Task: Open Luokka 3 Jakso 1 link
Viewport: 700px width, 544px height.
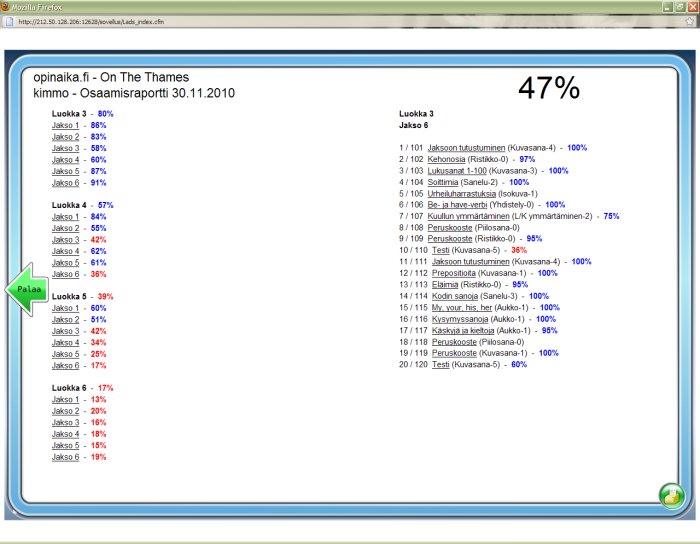Action: coord(65,125)
